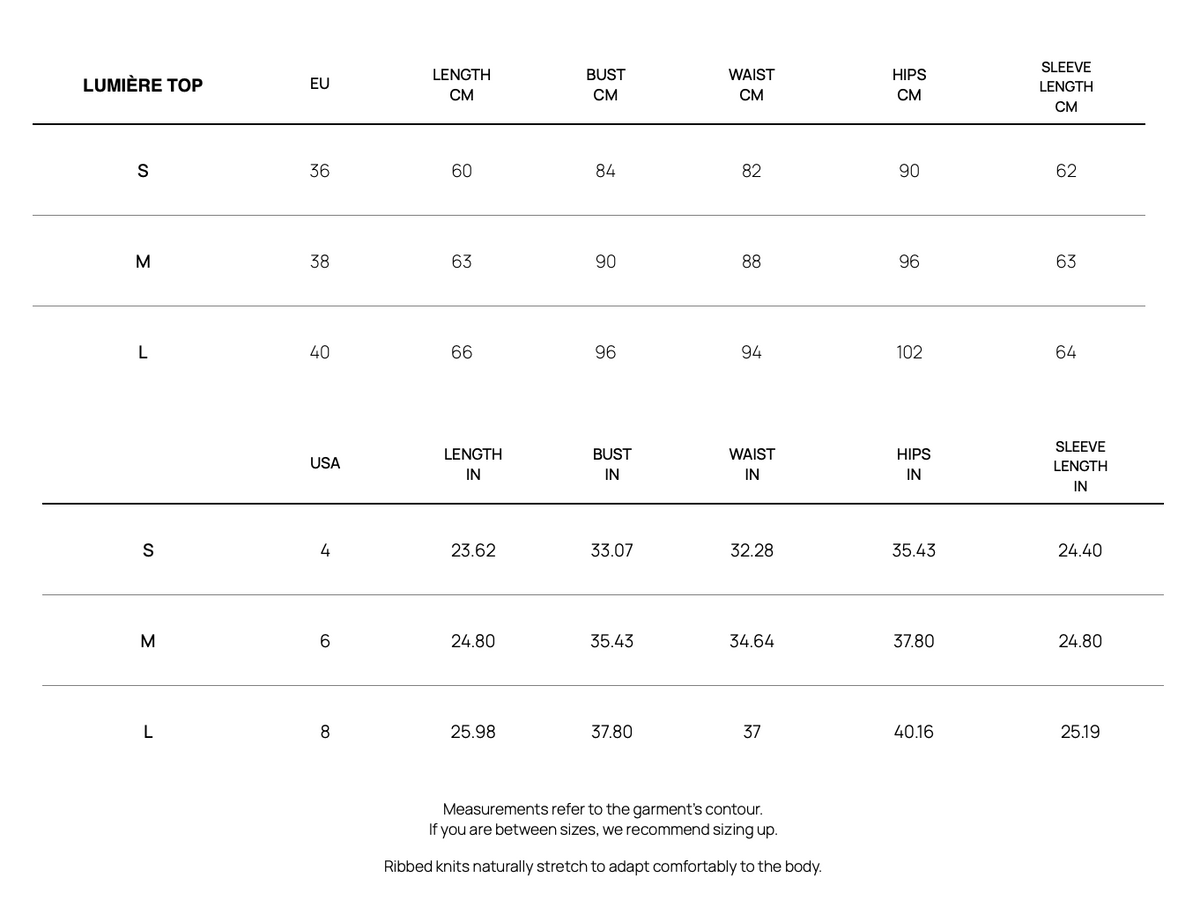Screen dimensions: 1200x907
Task: Click the sizing up recommendation text
Action: click(x=603, y=830)
